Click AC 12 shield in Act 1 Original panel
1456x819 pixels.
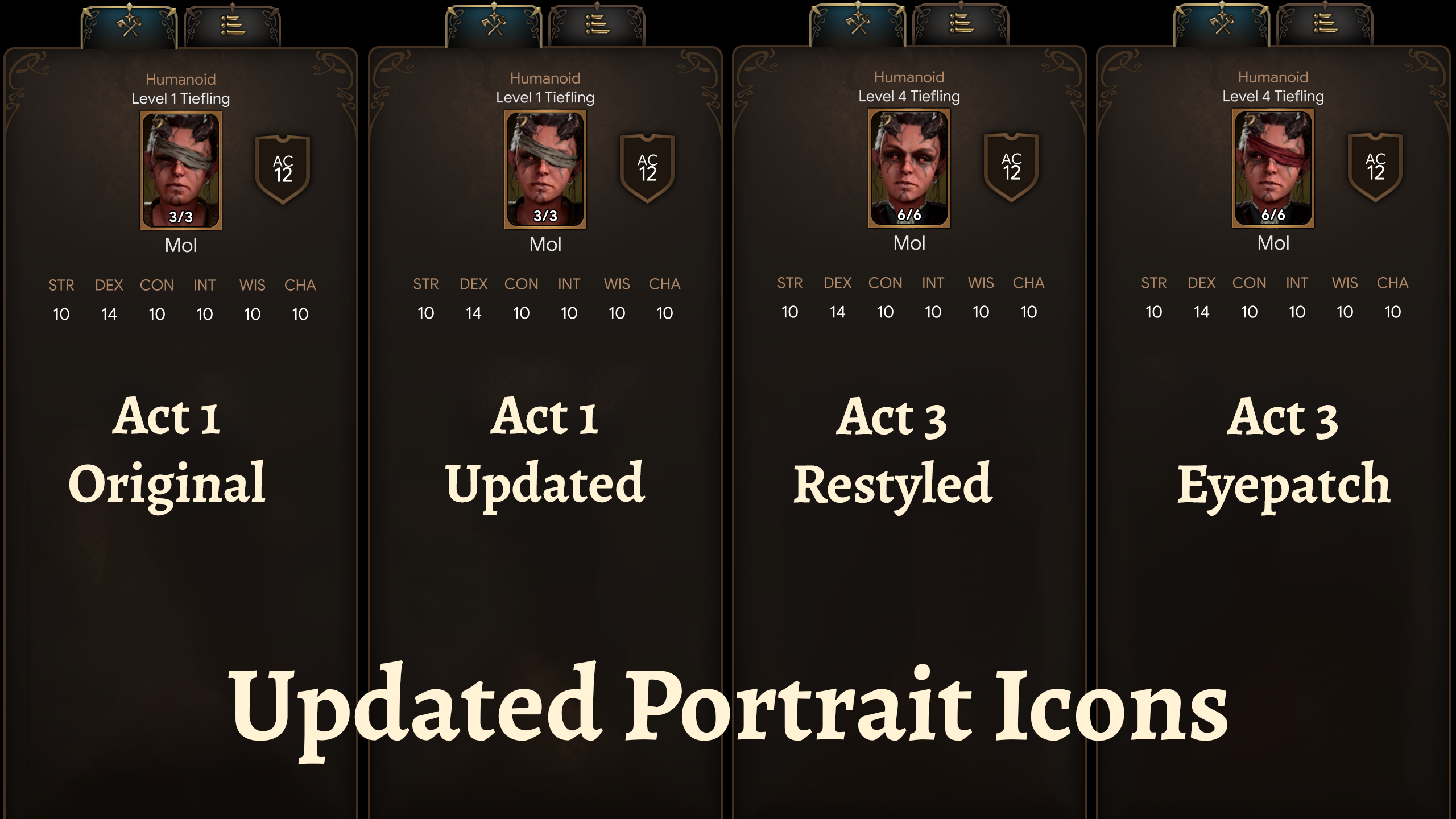283,169
